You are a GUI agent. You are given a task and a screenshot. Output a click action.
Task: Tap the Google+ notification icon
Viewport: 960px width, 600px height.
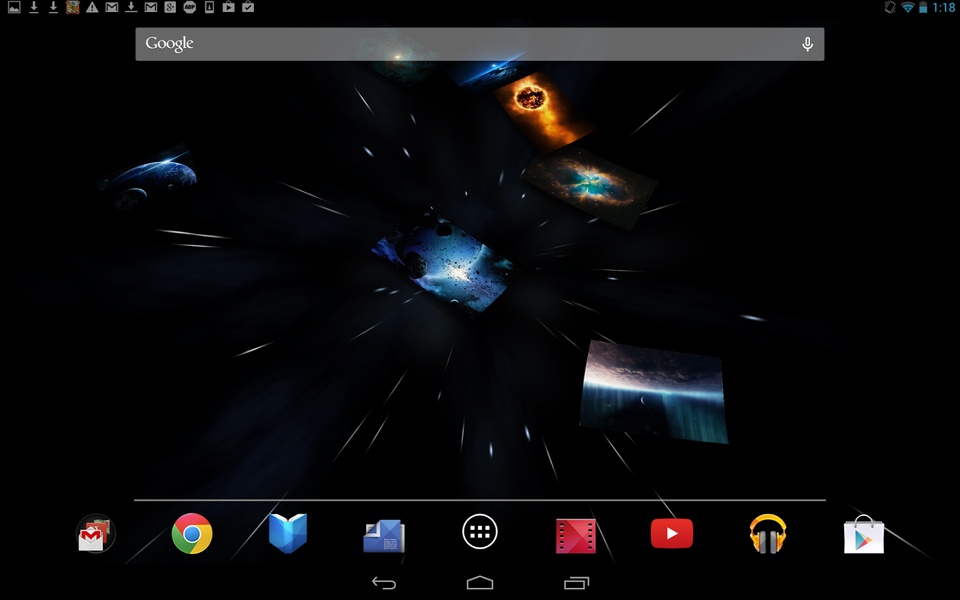click(170, 7)
